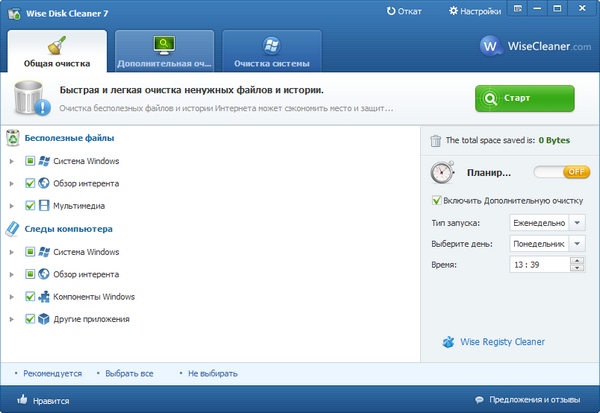This screenshot has width=600, height=413.
Task: Click the cube icon next to Другие приложения
Action: point(44,319)
